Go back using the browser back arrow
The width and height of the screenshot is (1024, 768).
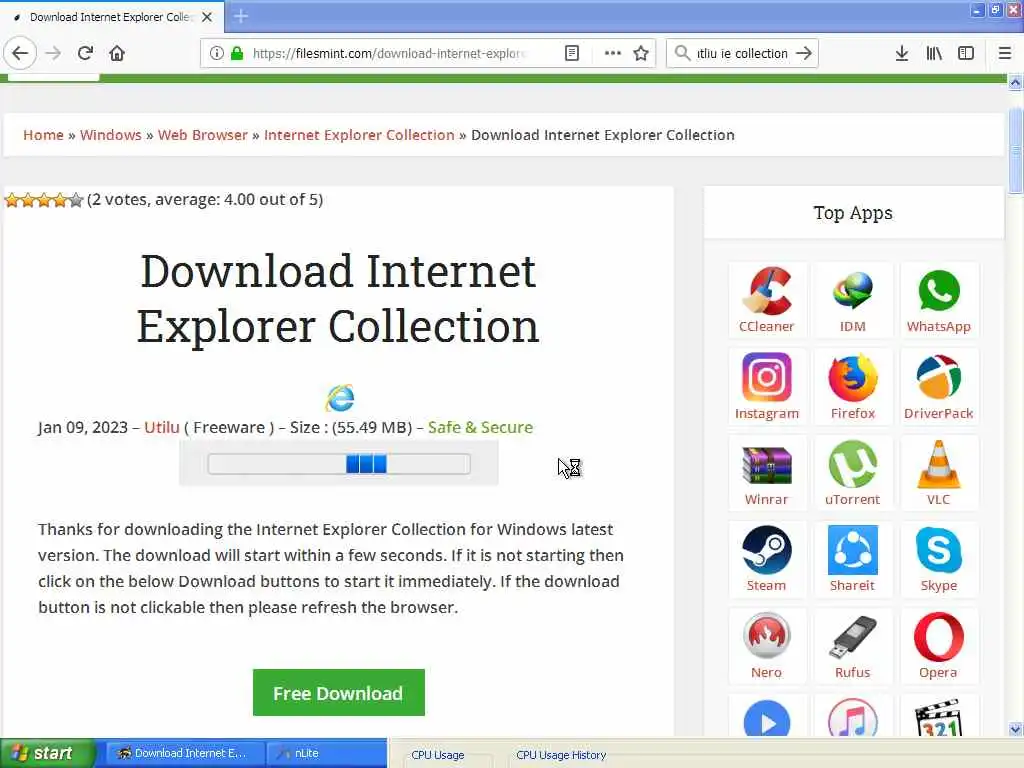tap(20, 53)
